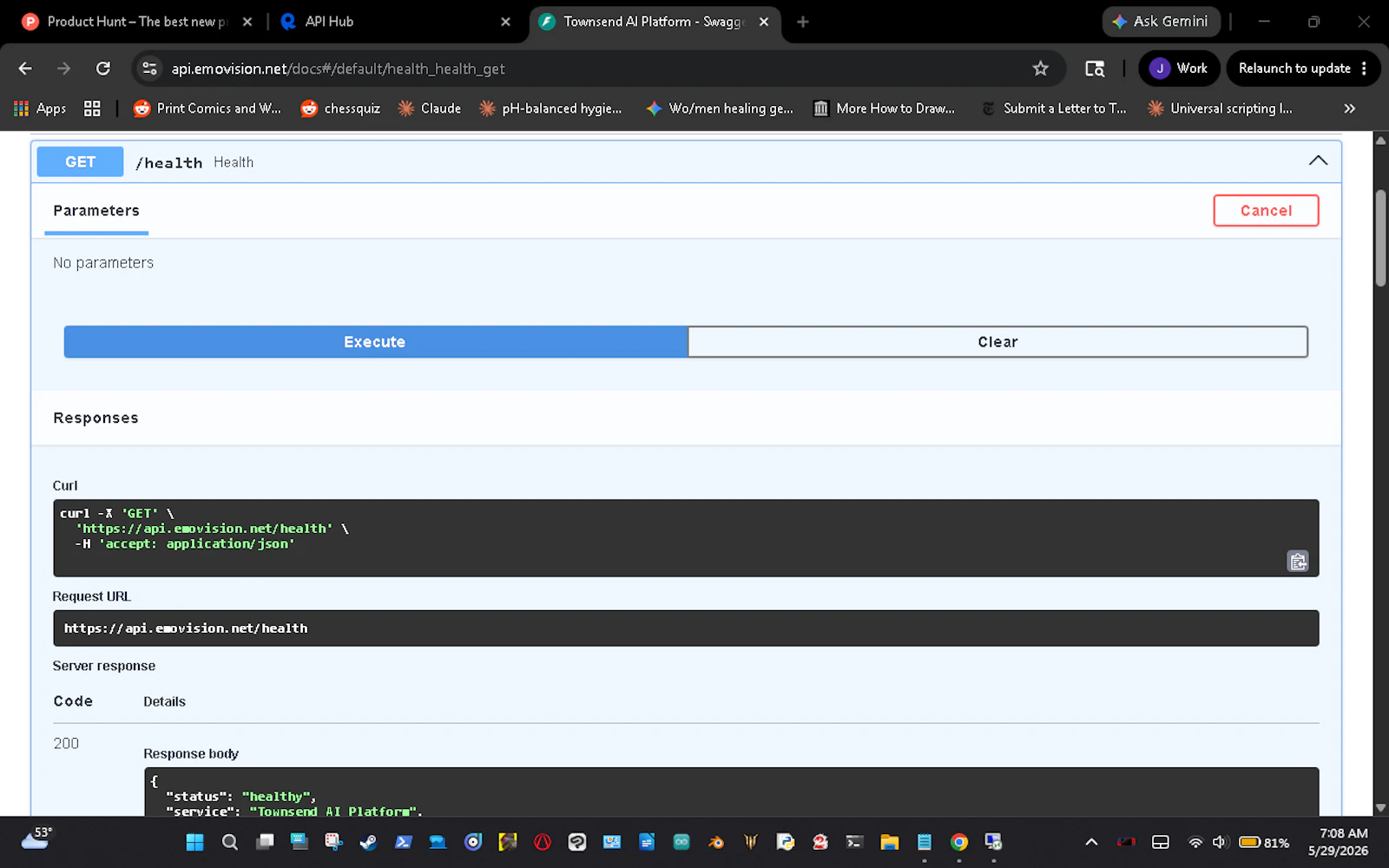The width and height of the screenshot is (1389, 868).
Task: Open Submit a Letter to T... bookmark
Action: tap(1054, 108)
